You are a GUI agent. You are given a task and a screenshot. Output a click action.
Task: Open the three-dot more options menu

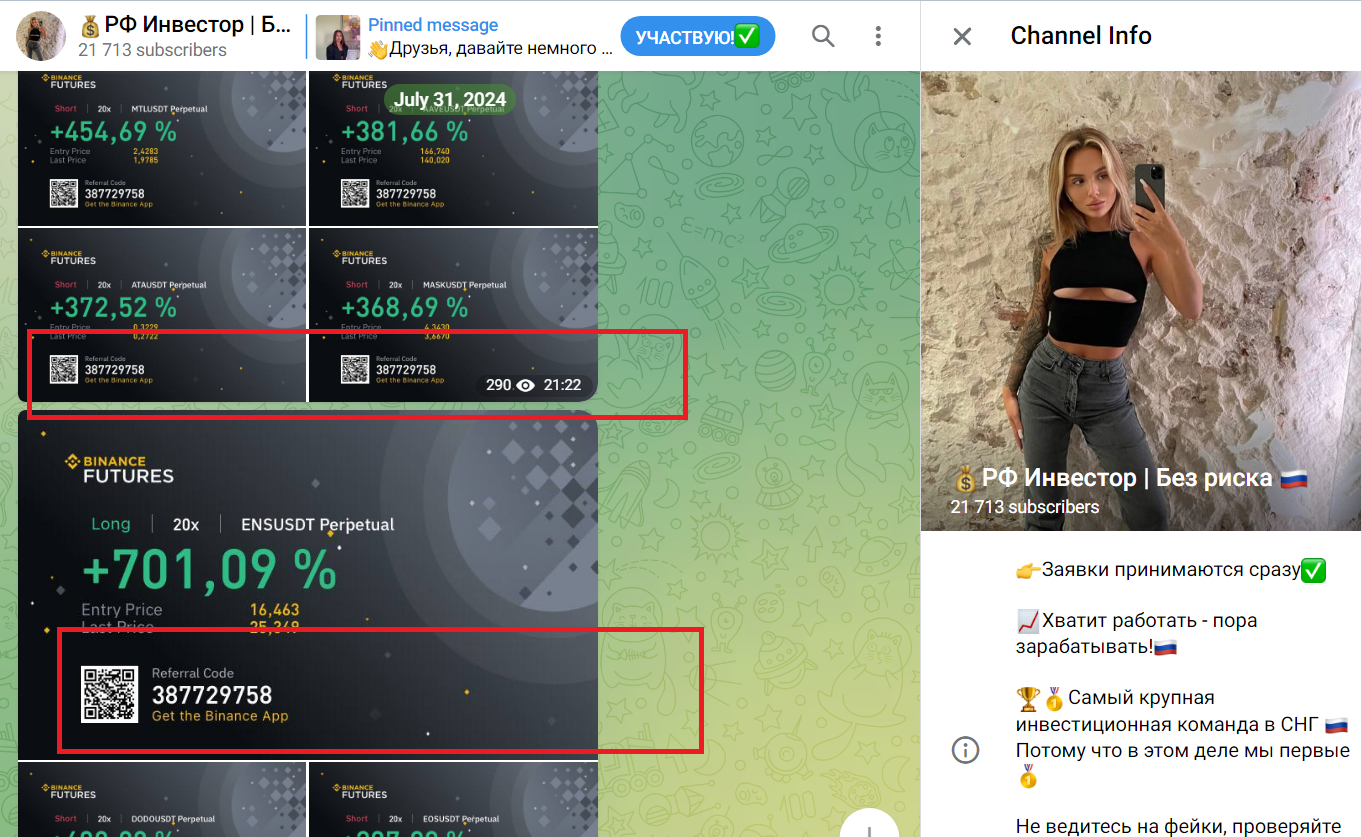878,36
